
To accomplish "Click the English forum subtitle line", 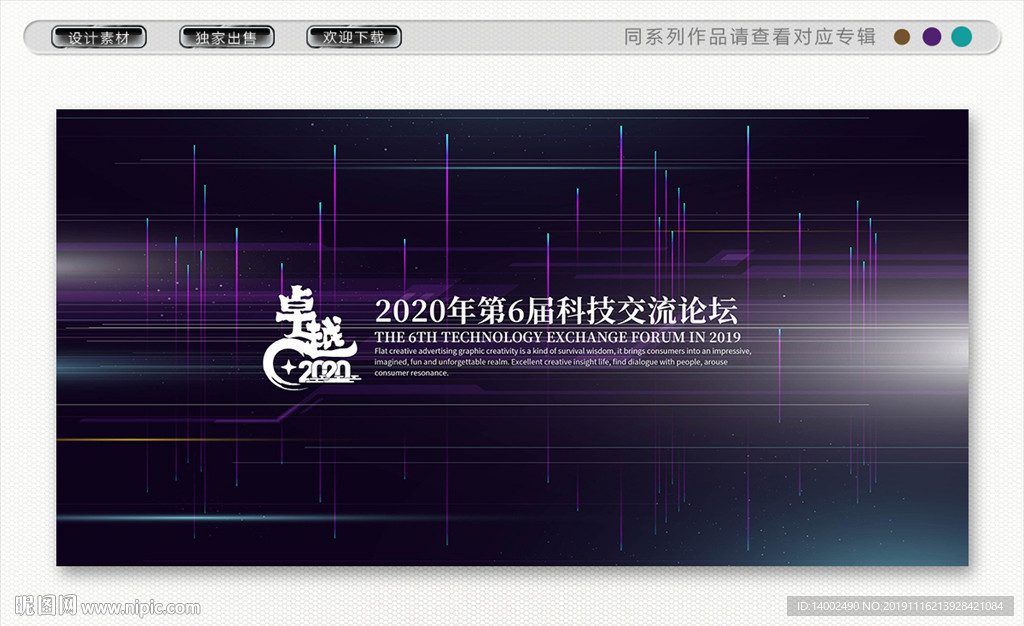I will pyautogui.click(x=557, y=337).
